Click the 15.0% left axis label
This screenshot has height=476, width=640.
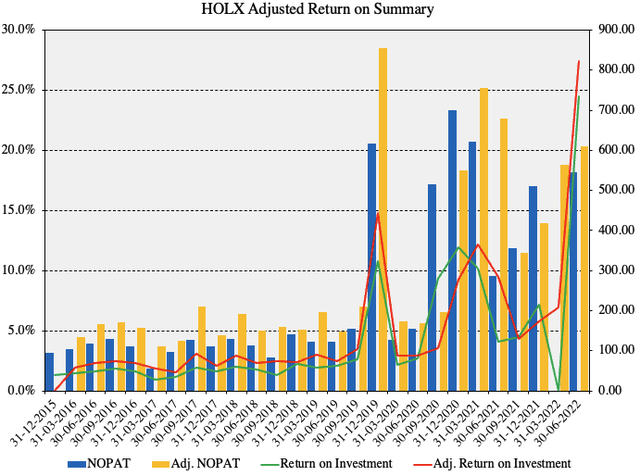(x=18, y=210)
